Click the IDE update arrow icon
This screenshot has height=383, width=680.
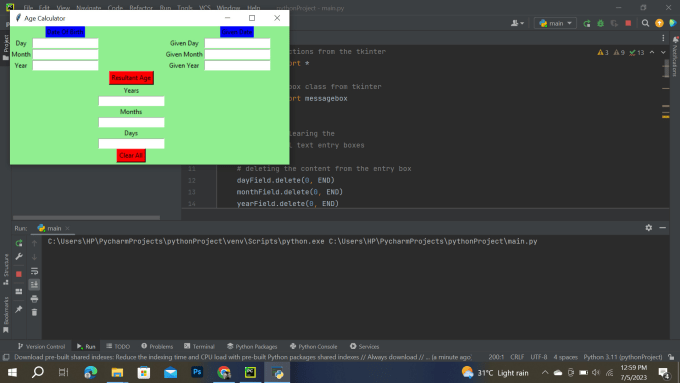[x=659, y=23]
